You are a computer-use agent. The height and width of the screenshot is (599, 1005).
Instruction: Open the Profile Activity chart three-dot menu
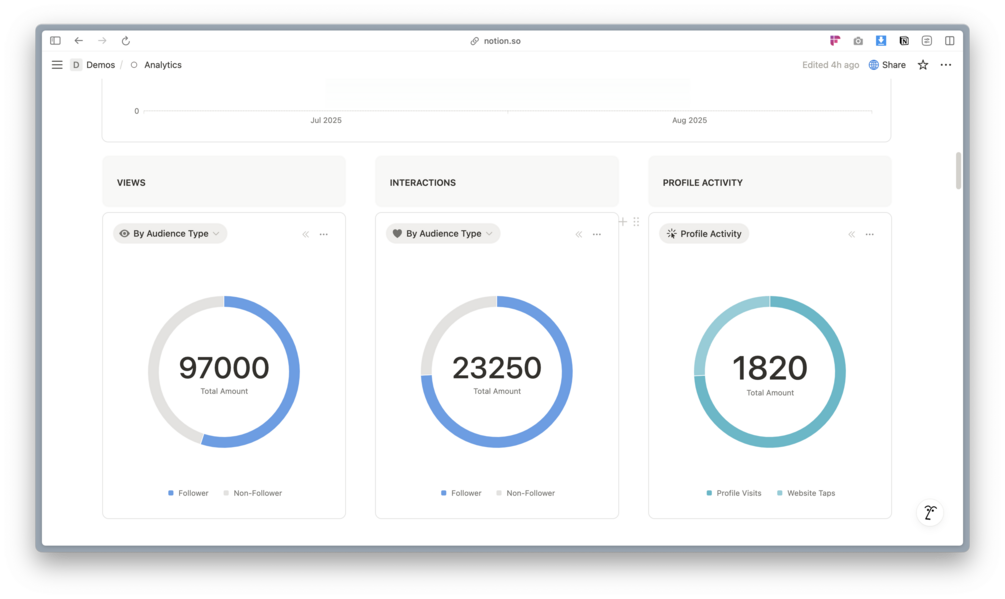point(870,234)
